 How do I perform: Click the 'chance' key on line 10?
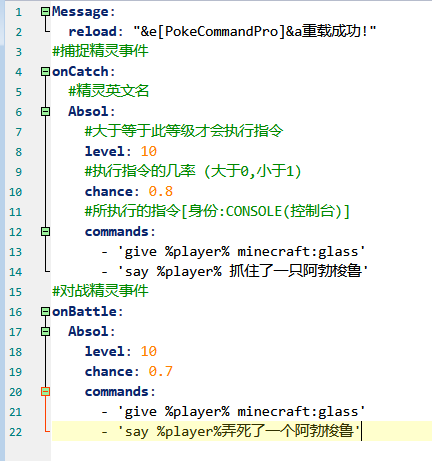109,191
